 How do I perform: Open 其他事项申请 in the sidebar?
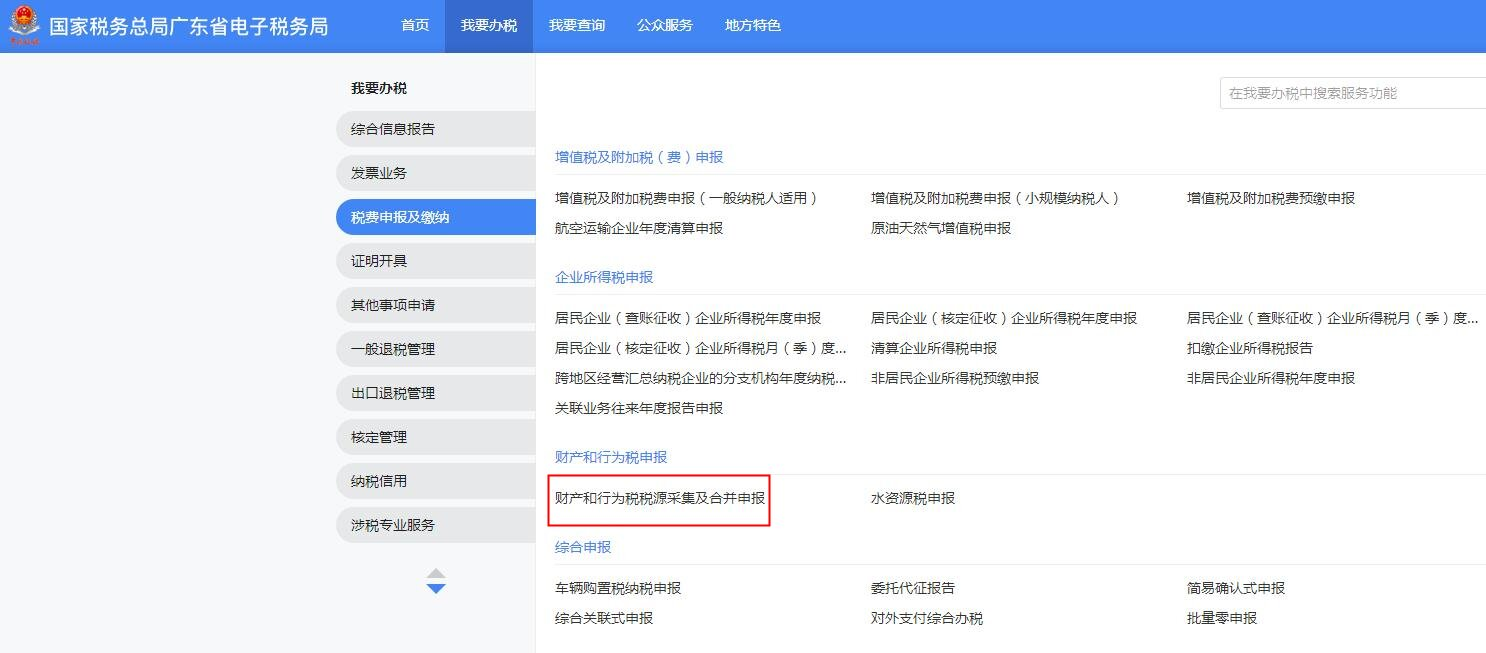pyautogui.click(x=436, y=305)
